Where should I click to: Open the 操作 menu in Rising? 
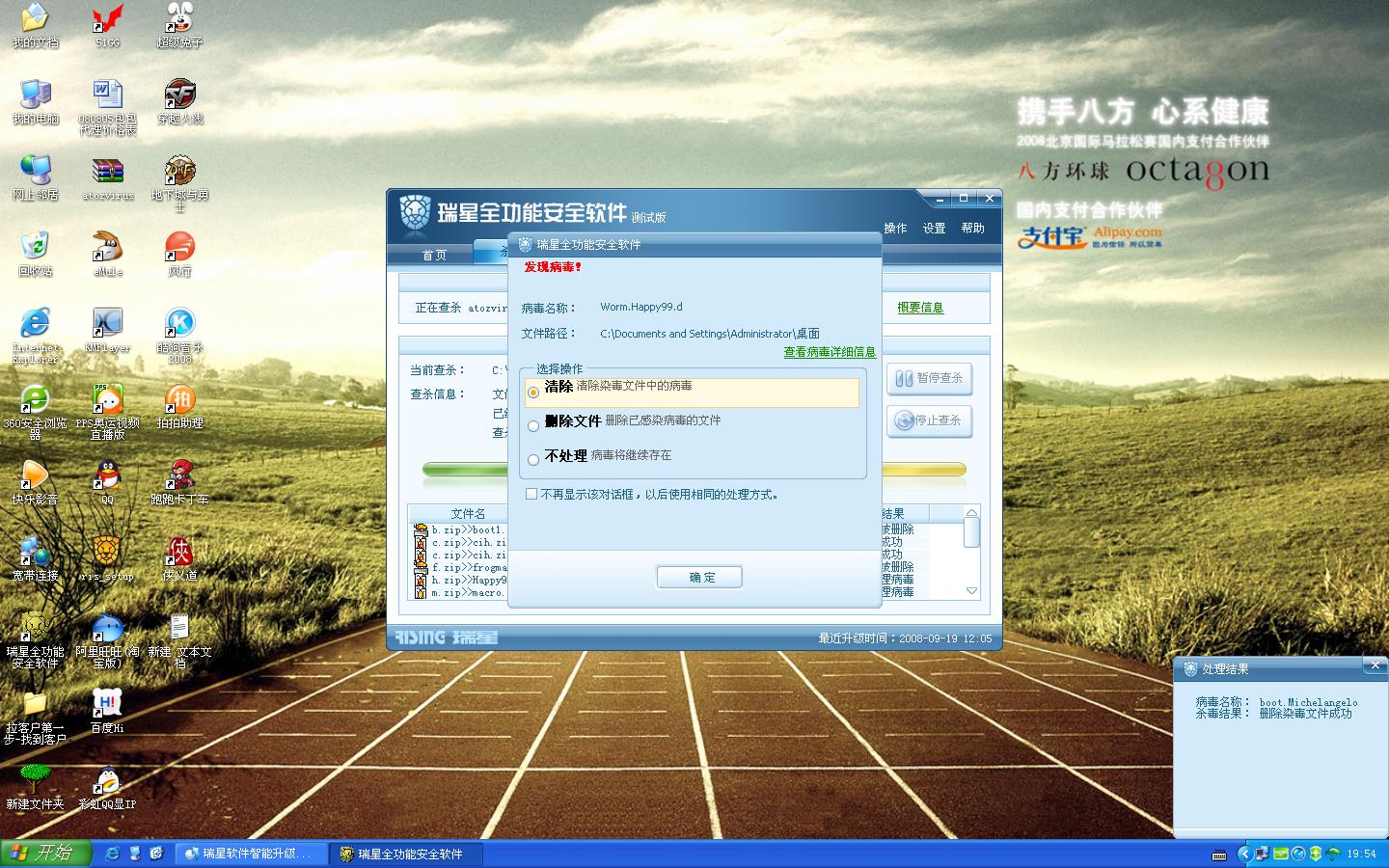(895, 229)
